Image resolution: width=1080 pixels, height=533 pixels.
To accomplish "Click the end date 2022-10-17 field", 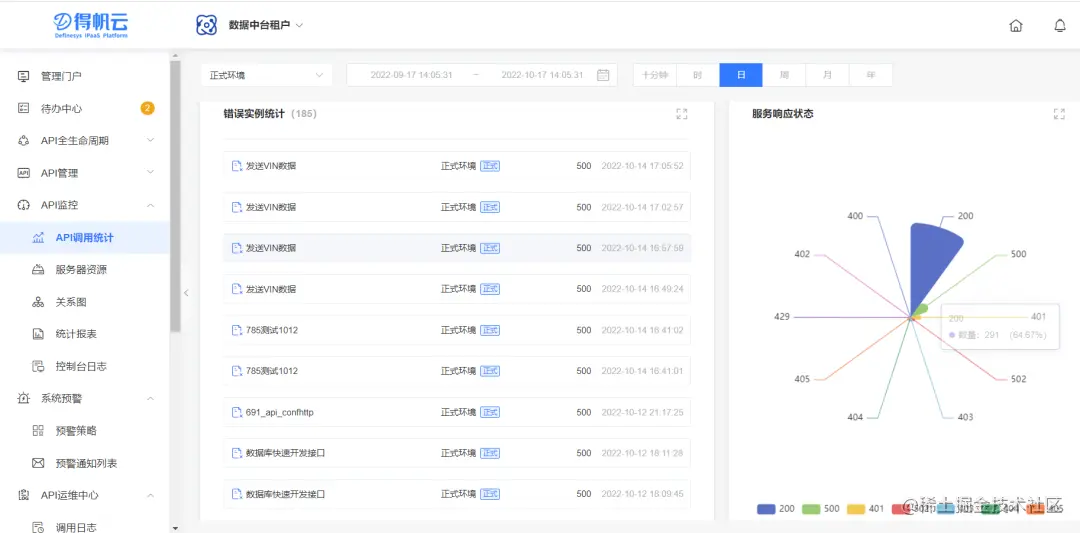I will (x=542, y=75).
